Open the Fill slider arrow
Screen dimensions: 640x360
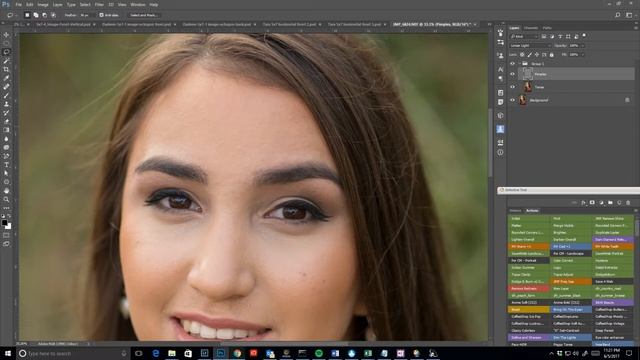click(x=583, y=54)
